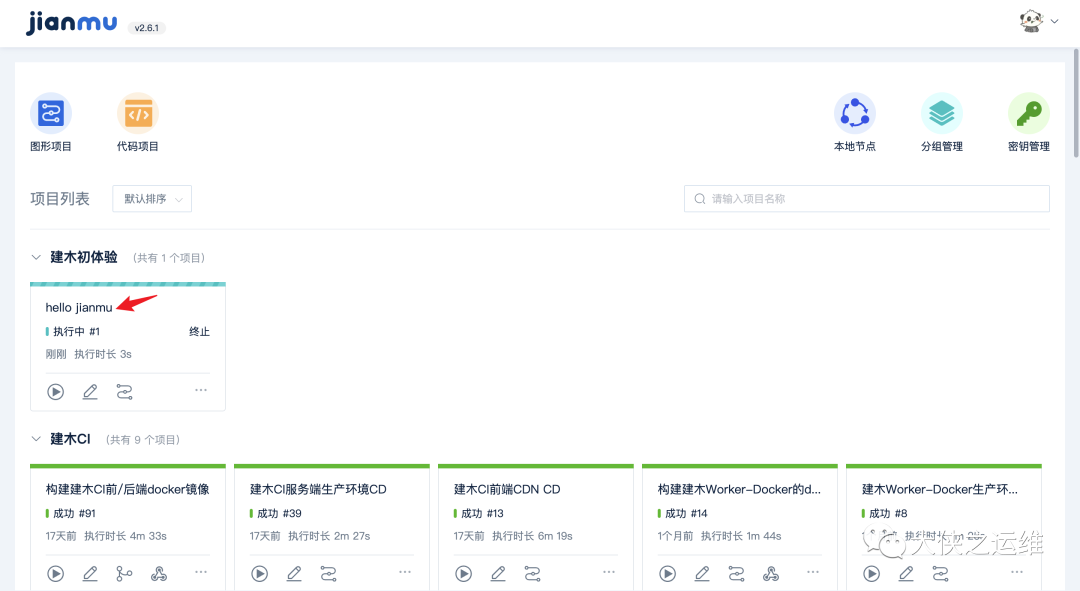This screenshot has width=1080, height=591.
Task: Click 成功 #13 build status
Action: coord(479,513)
